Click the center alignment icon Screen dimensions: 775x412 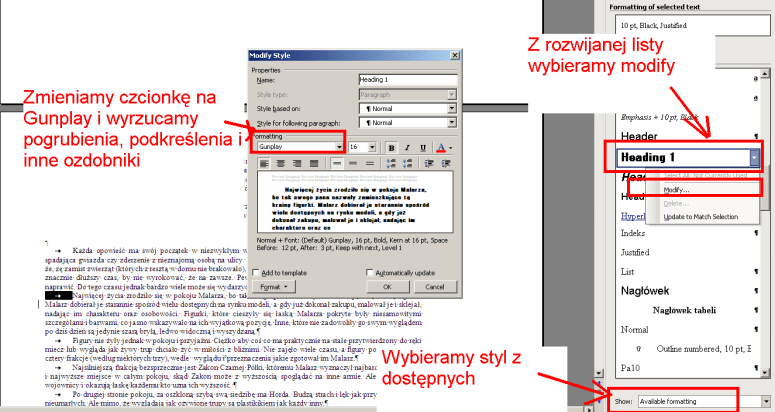tap(281, 162)
